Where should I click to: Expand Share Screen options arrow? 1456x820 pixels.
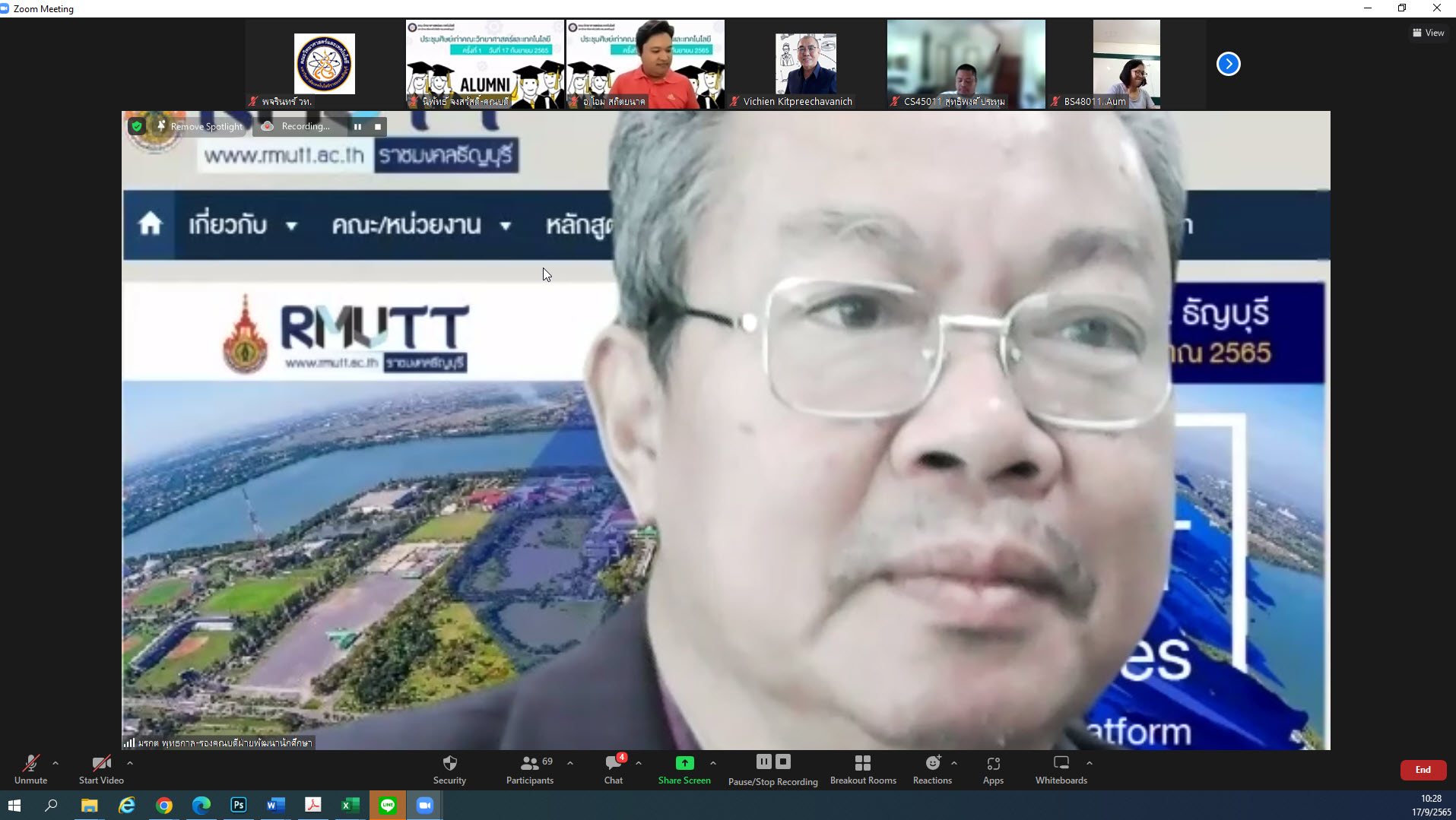pos(713,763)
